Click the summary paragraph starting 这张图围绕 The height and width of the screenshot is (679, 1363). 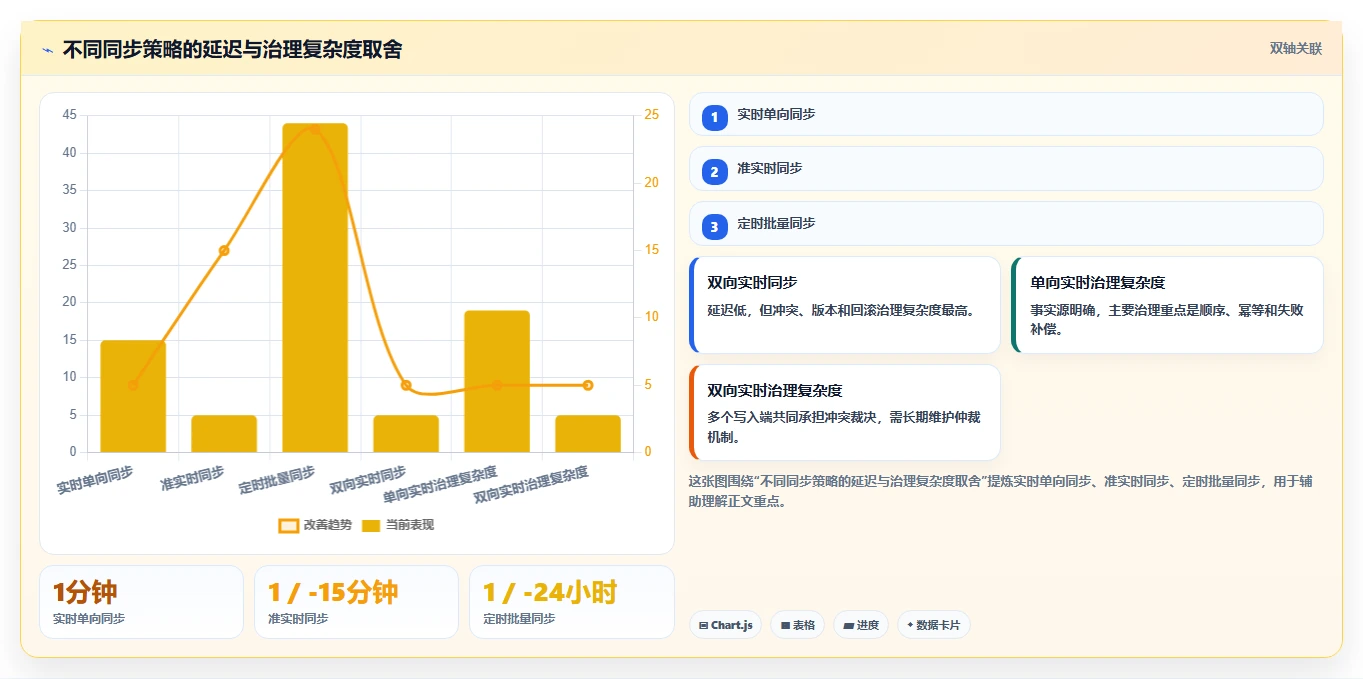tap(1000, 491)
